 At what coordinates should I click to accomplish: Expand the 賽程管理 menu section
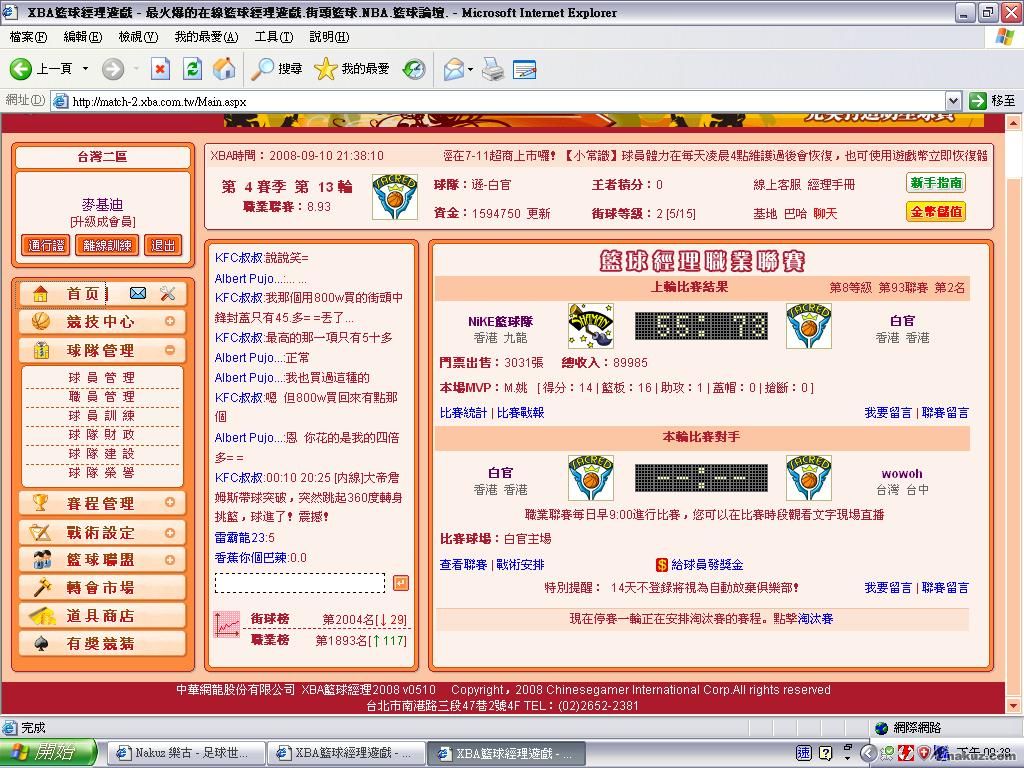click(170, 503)
